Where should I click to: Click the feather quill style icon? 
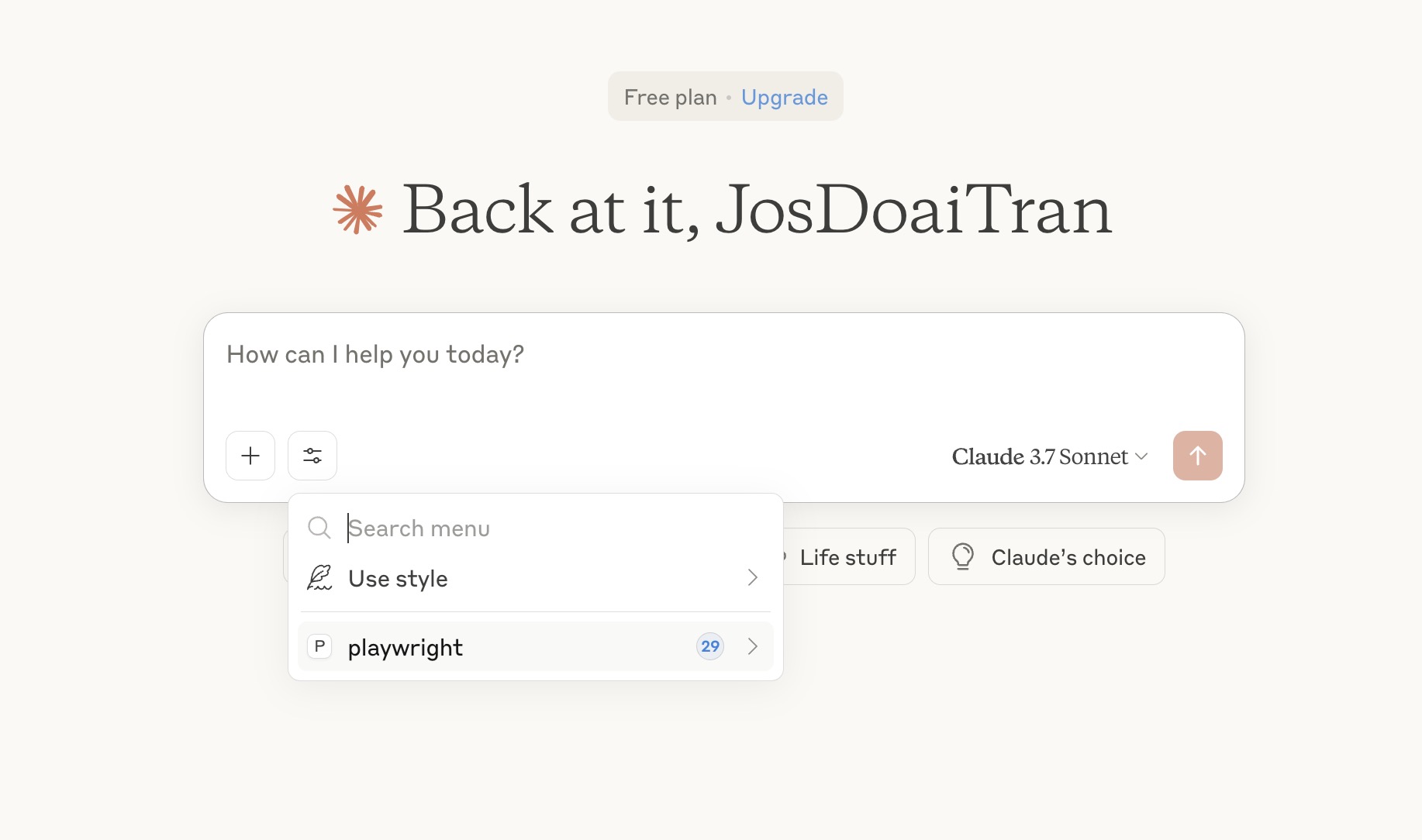pos(319,578)
